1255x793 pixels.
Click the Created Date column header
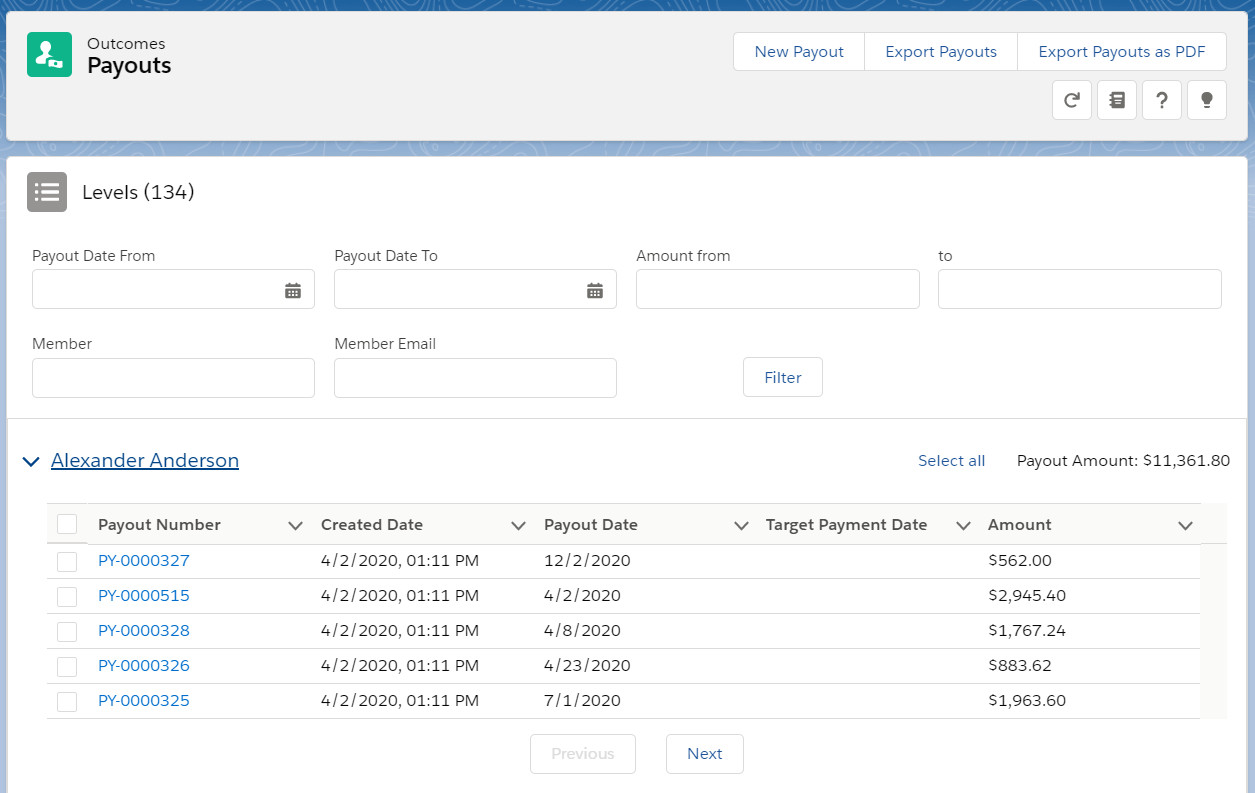(x=372, y=525)
